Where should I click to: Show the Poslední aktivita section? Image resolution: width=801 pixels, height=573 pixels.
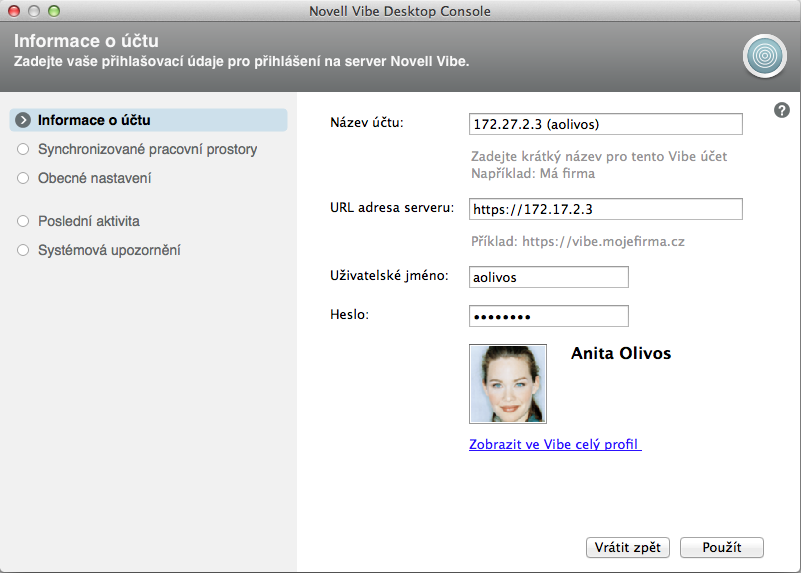(89, 221)
